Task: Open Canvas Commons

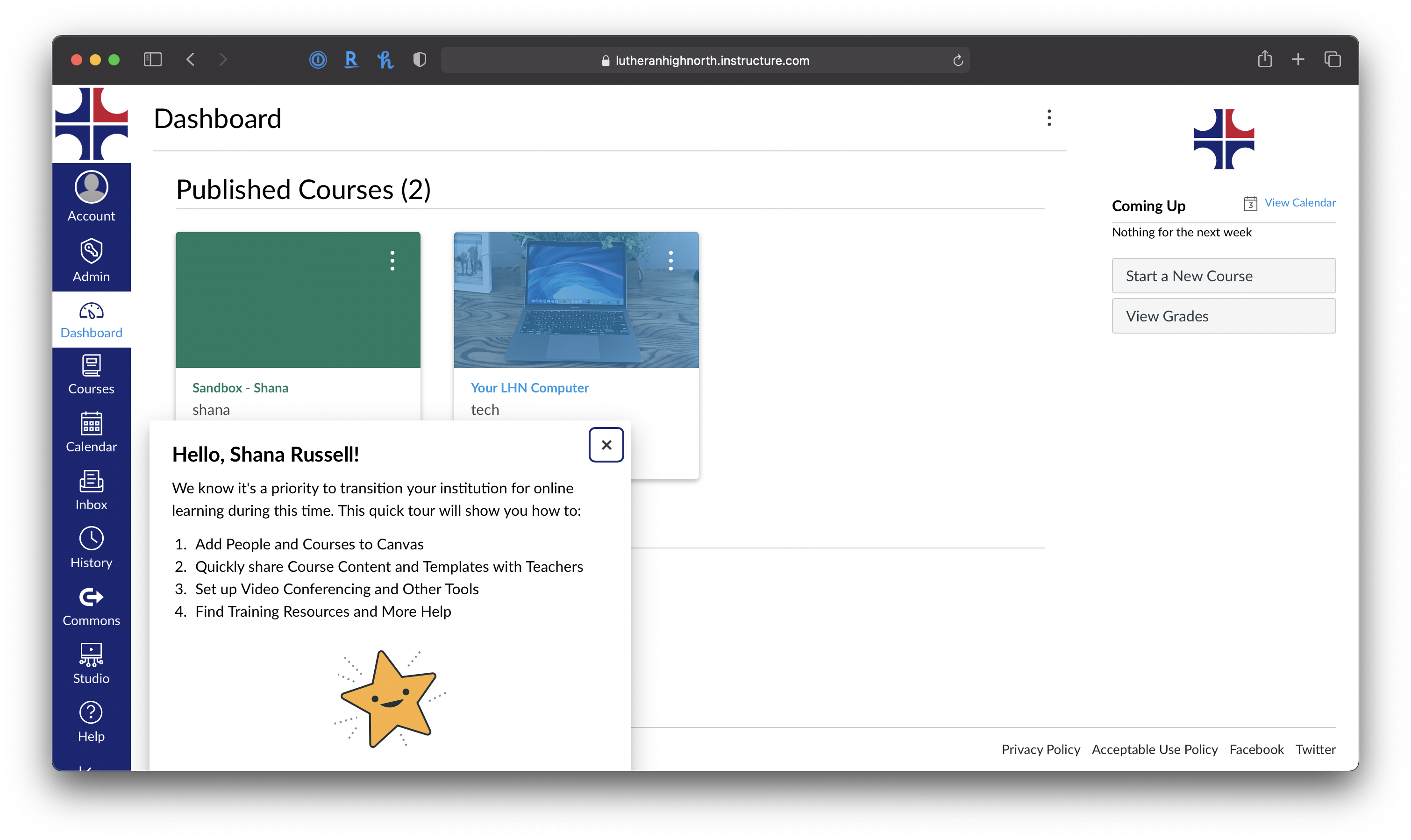Action: [x=91, y=606]
